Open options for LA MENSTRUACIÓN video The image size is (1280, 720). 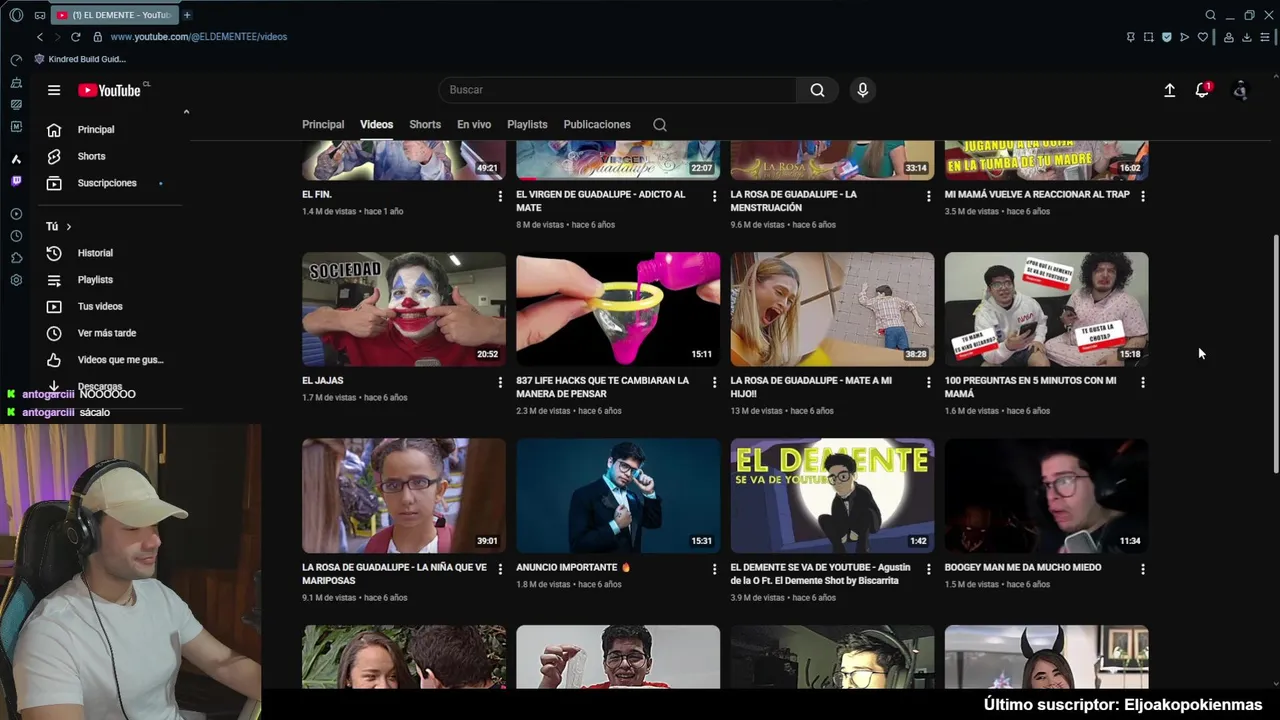[928, 196]
